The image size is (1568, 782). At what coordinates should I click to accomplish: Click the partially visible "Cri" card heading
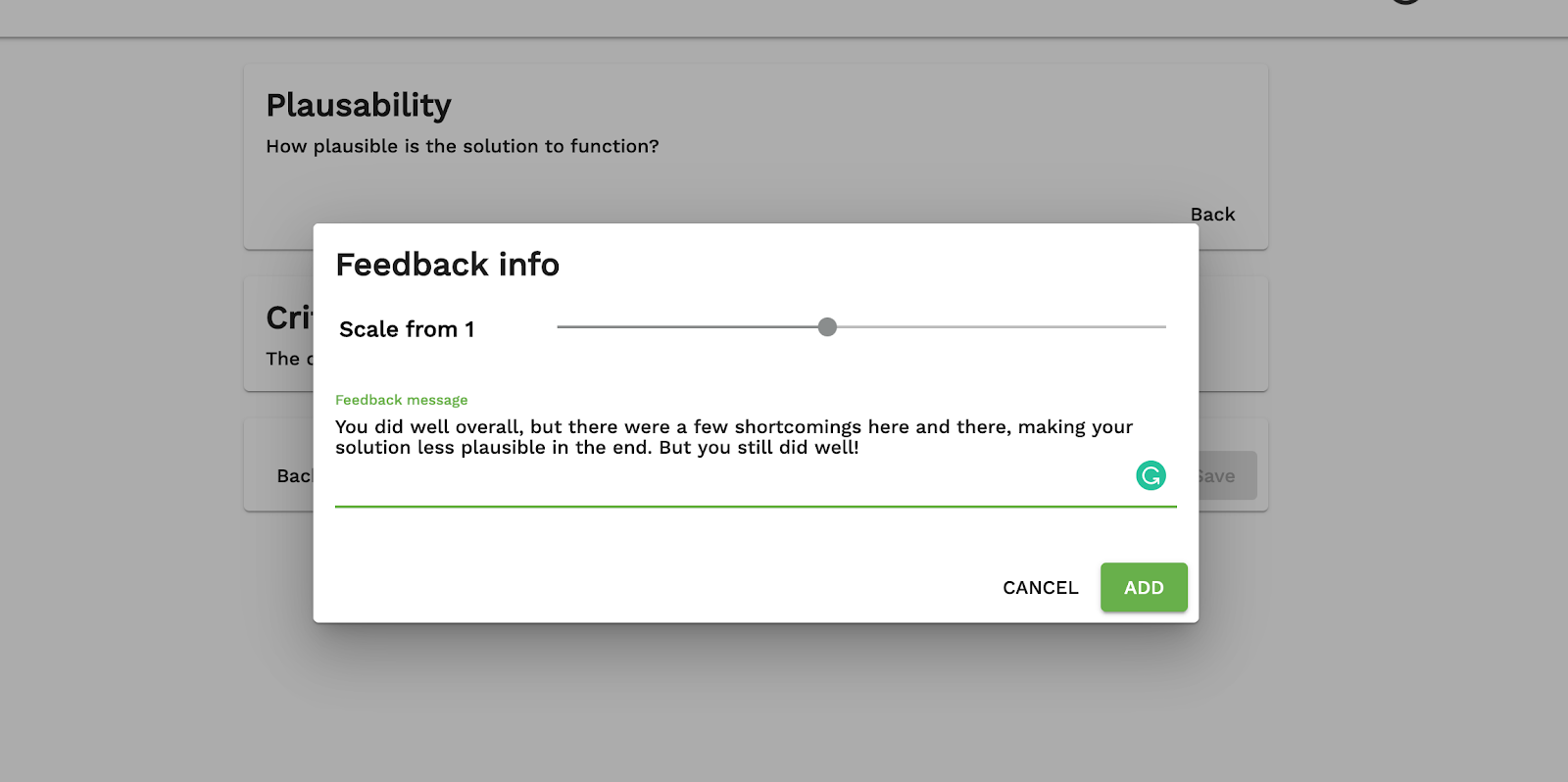coord(288,318)
